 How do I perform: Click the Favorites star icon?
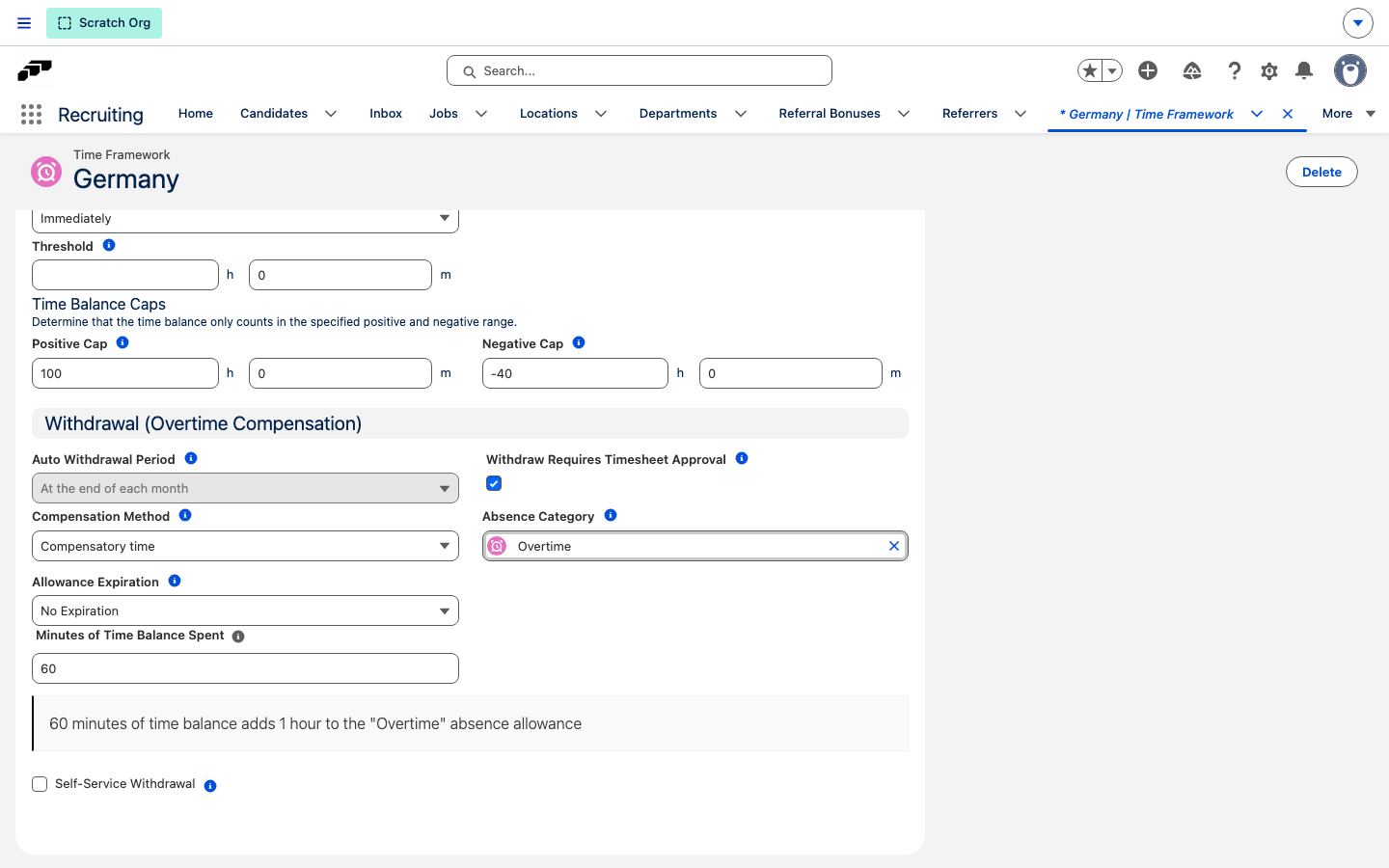point(1090,70)
